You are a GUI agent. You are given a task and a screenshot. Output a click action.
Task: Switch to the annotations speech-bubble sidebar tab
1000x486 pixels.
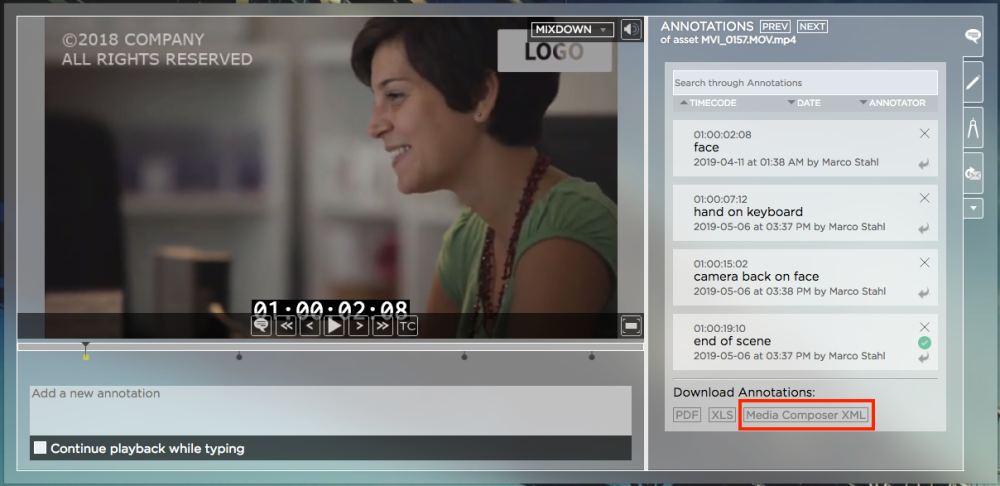click(972, 36)
